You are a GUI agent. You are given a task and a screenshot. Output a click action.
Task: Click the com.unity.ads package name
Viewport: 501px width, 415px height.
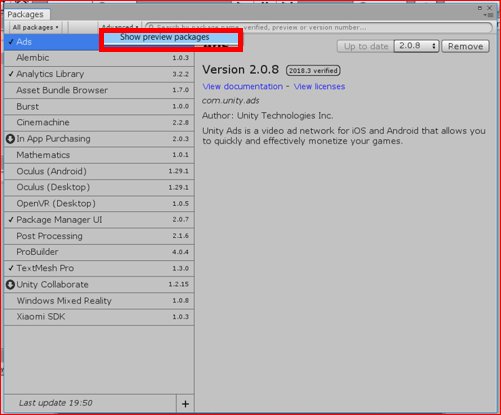[230, 101]
